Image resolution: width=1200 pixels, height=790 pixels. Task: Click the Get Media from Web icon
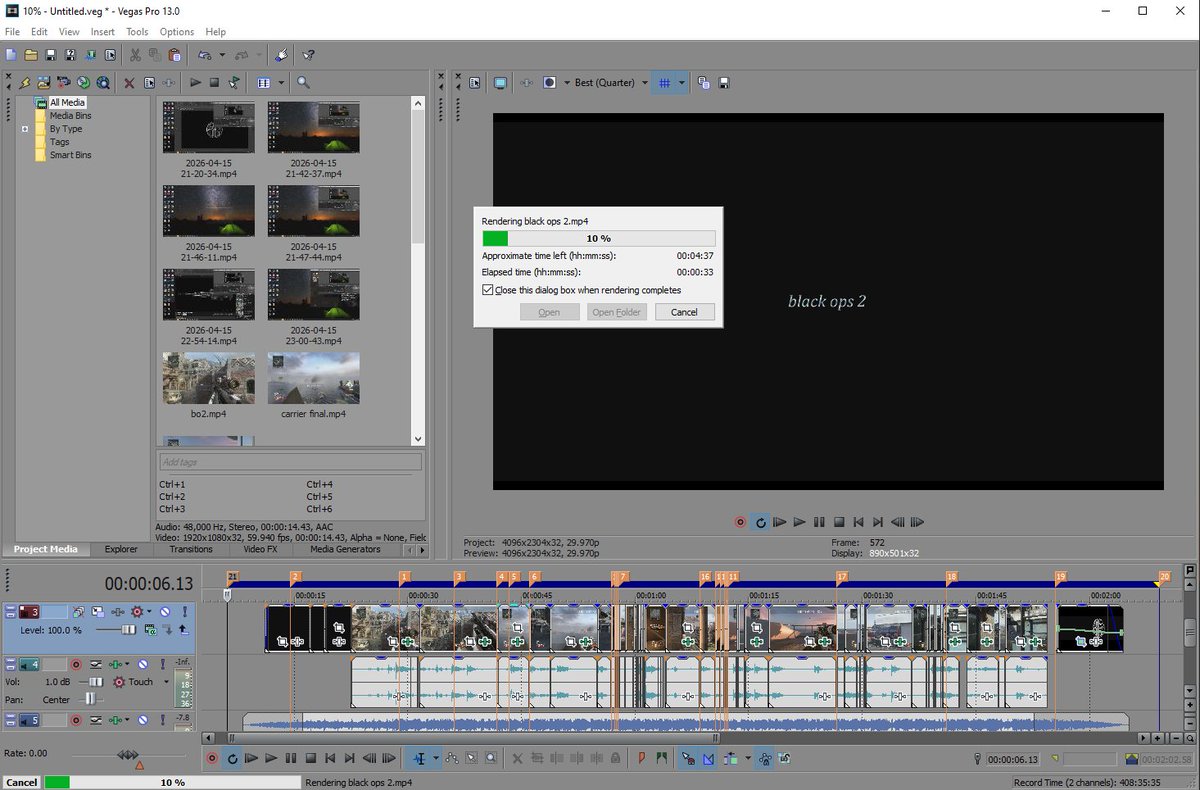pyautogui.click(x=103, y=82)
